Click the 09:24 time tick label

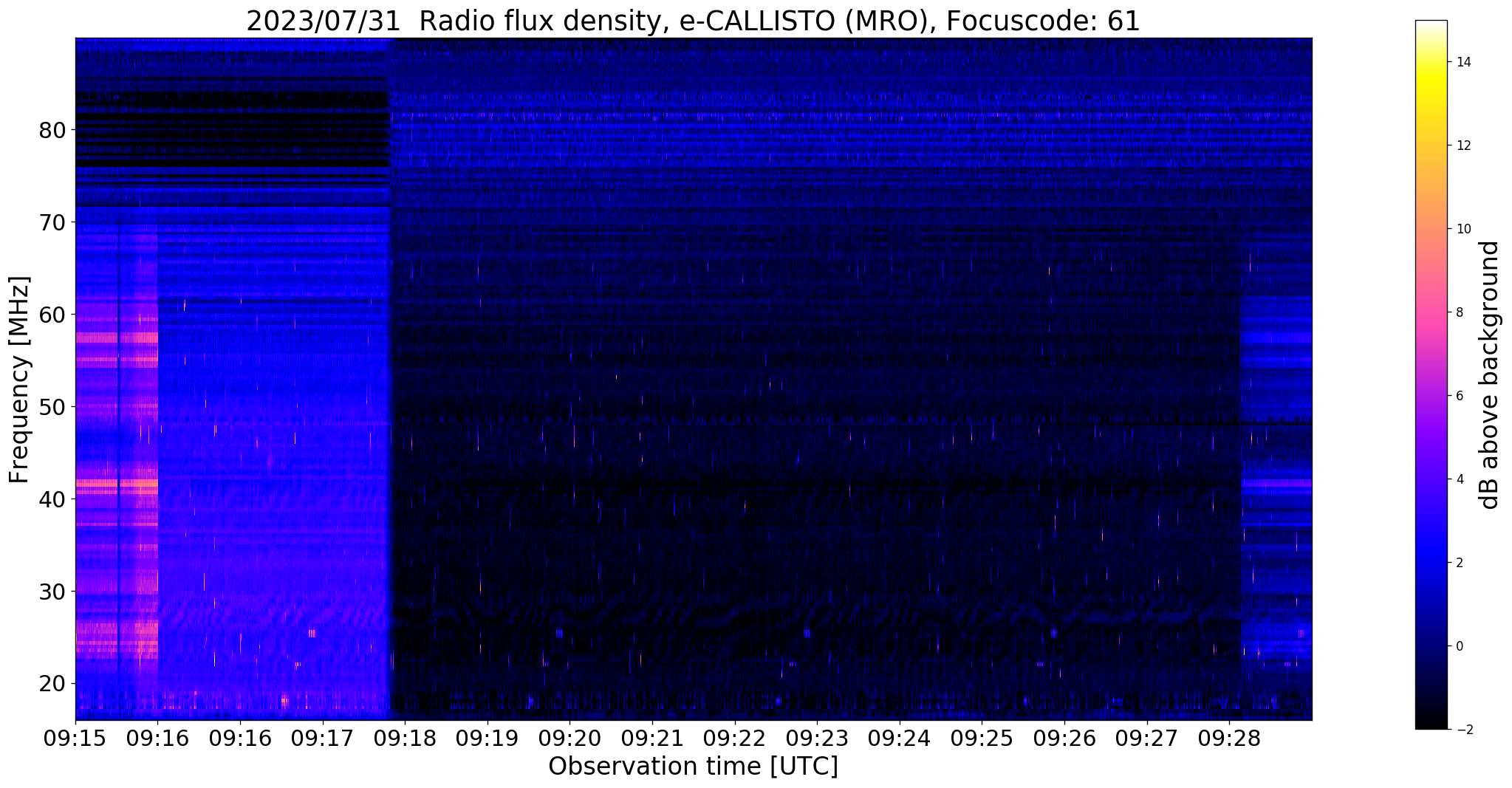pos(900,738)
